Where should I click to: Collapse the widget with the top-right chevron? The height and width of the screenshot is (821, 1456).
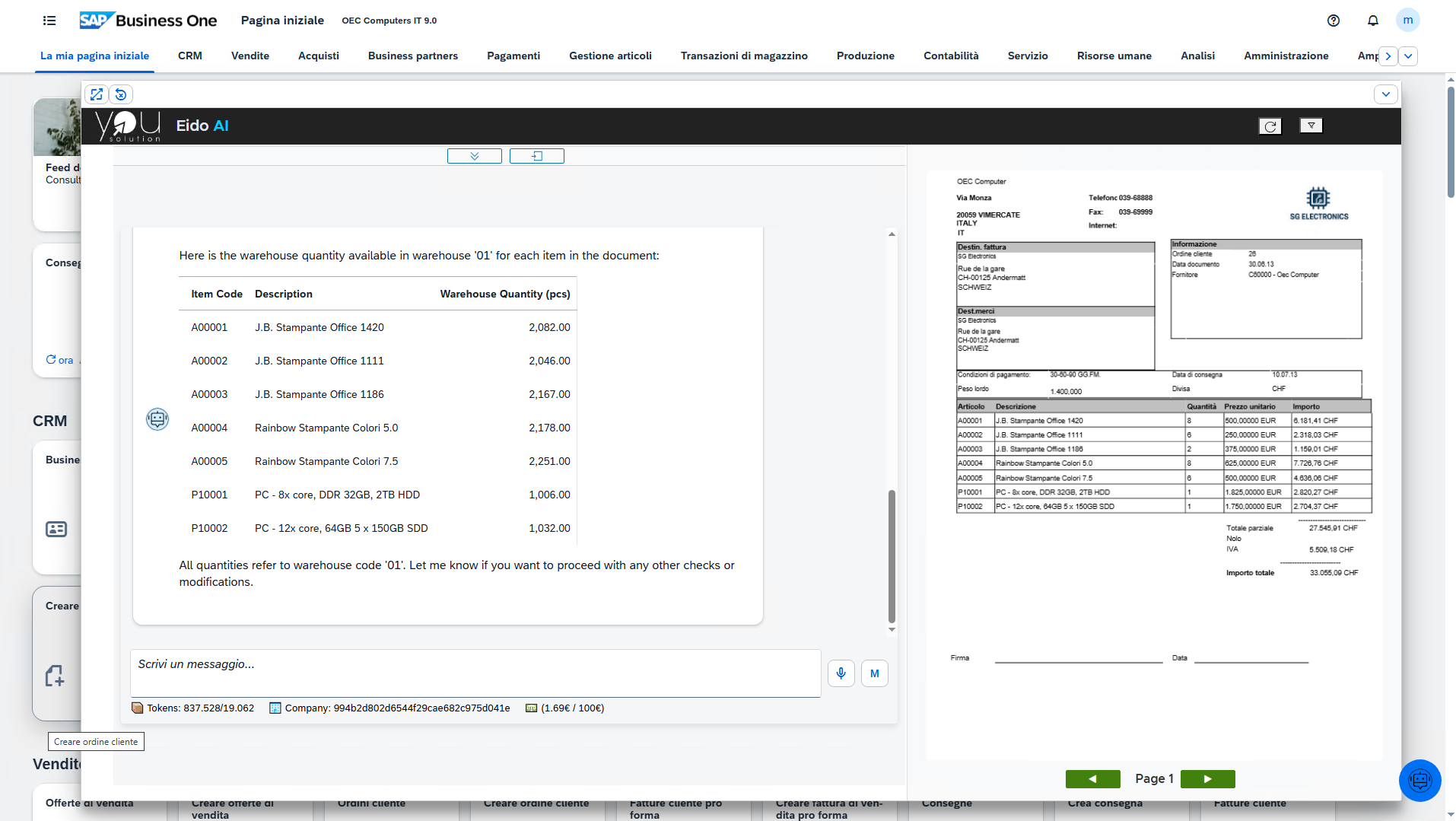[x=1385, y=94]
